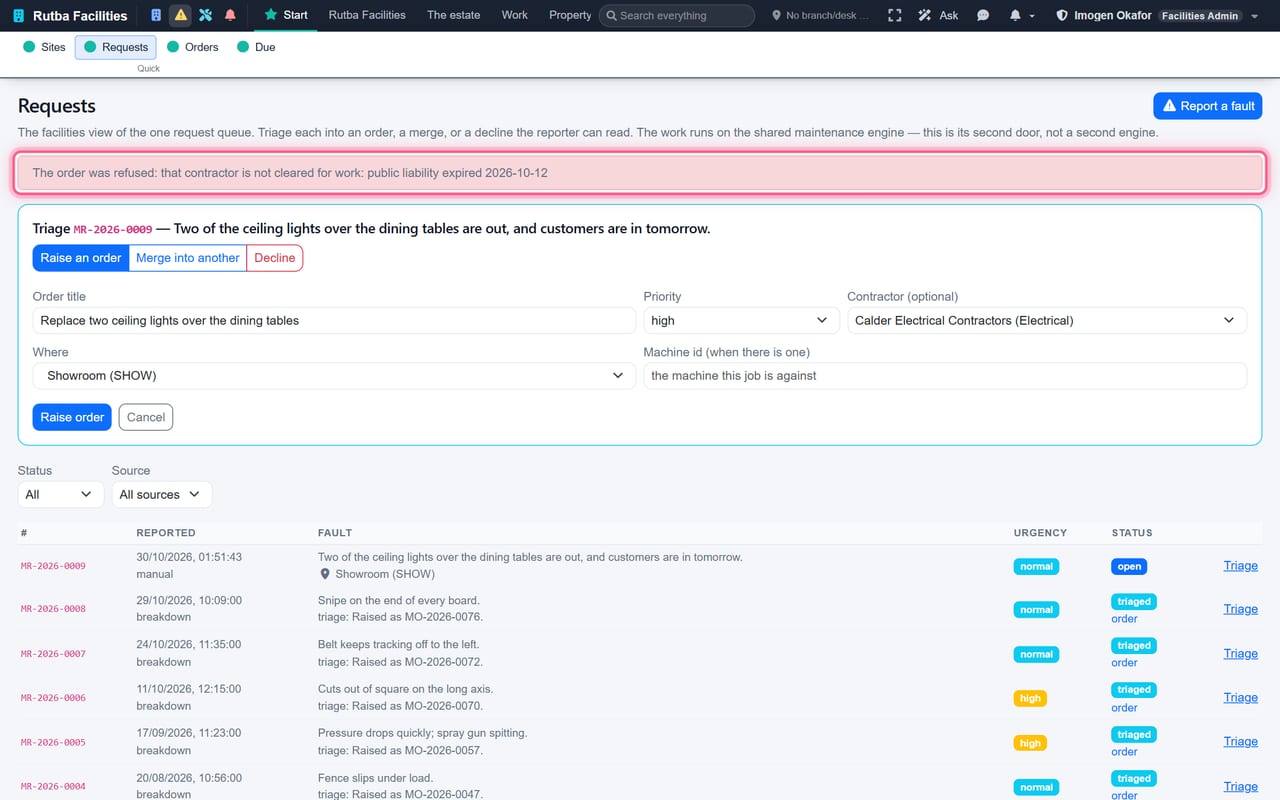
Task: Click the yellow warning triangle icon
Action: click(x=180, y=15)
